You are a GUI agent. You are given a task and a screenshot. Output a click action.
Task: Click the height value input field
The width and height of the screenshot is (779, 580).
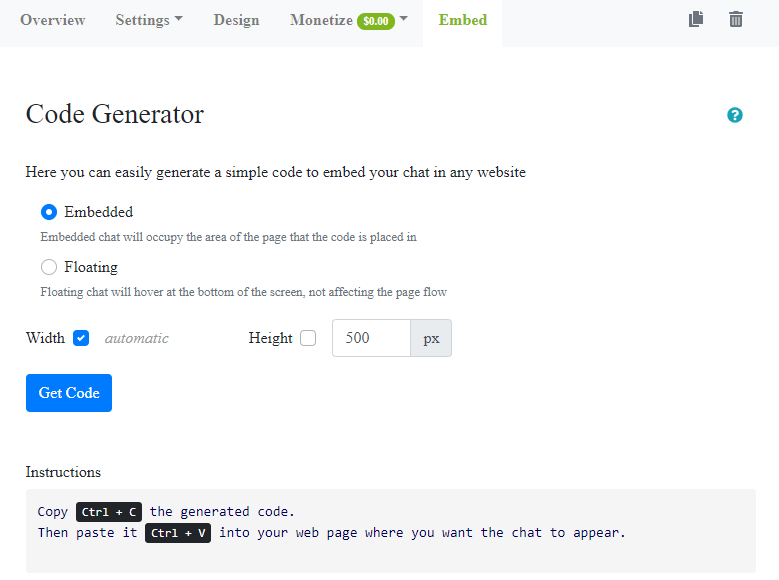(371, 338)
